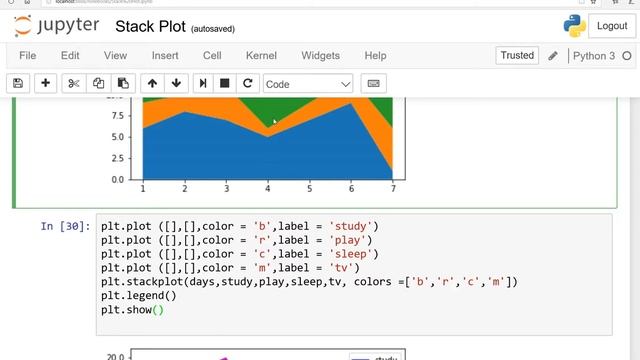640x360 pixels.
Task: Click the autosaved status text
Action: coord(213,29)
